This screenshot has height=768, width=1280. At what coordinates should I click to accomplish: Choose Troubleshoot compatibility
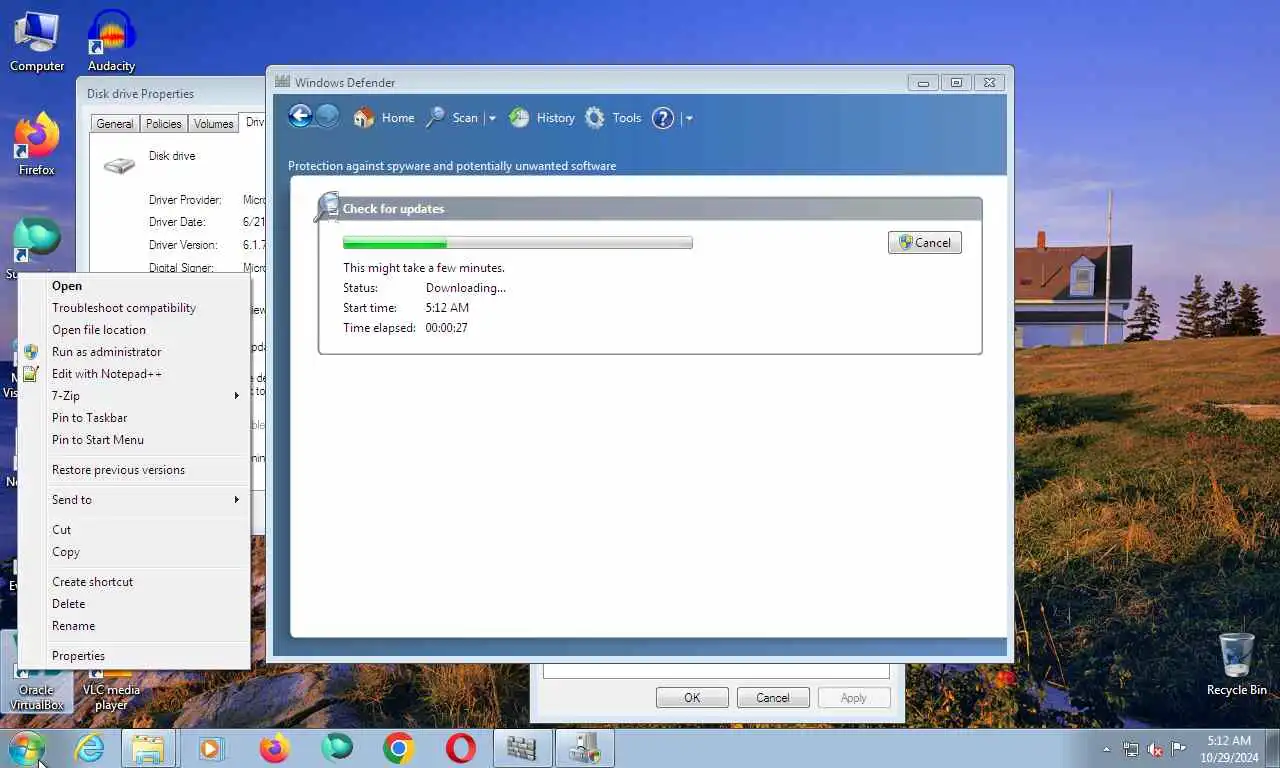pos(134,308)
